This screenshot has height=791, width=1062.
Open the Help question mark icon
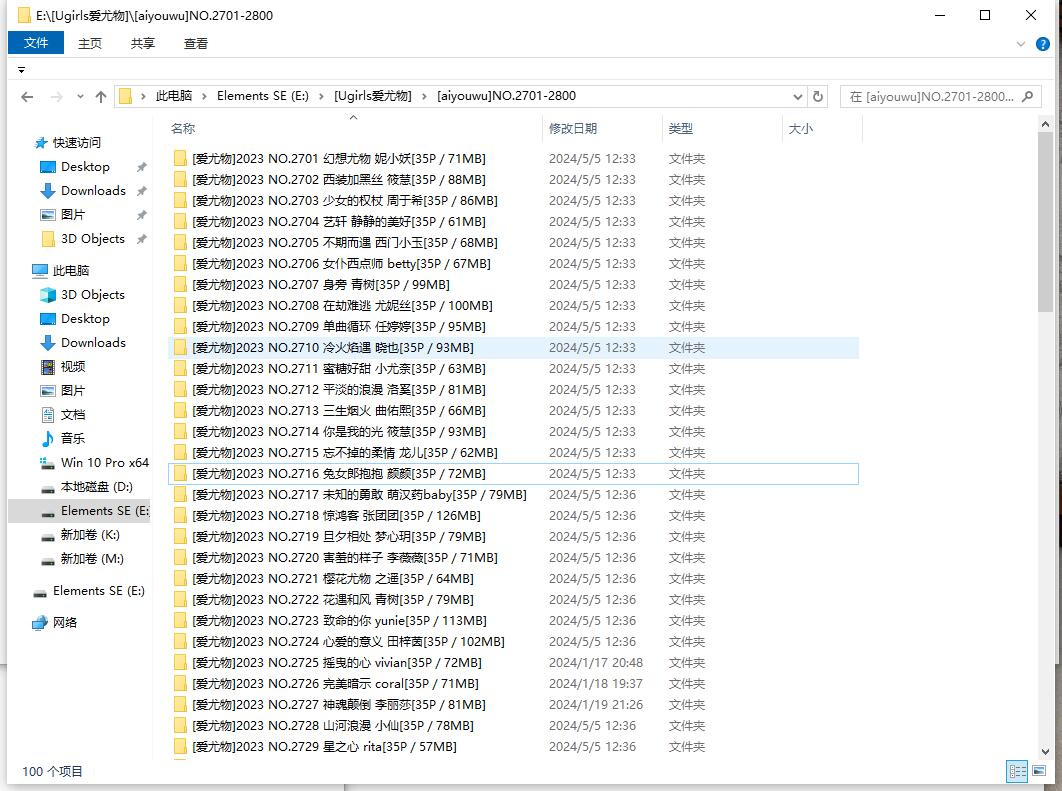coord(1043,44)
